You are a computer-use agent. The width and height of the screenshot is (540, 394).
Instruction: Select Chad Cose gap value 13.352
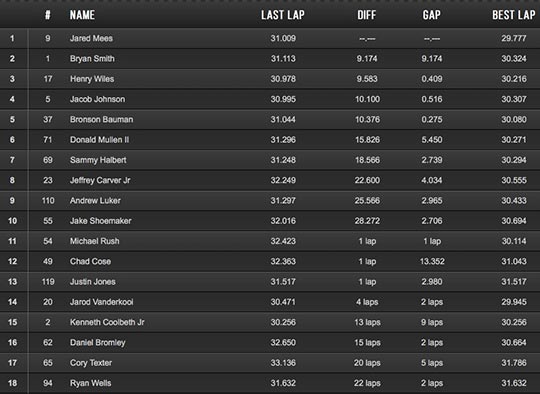(x=432, y=261)
